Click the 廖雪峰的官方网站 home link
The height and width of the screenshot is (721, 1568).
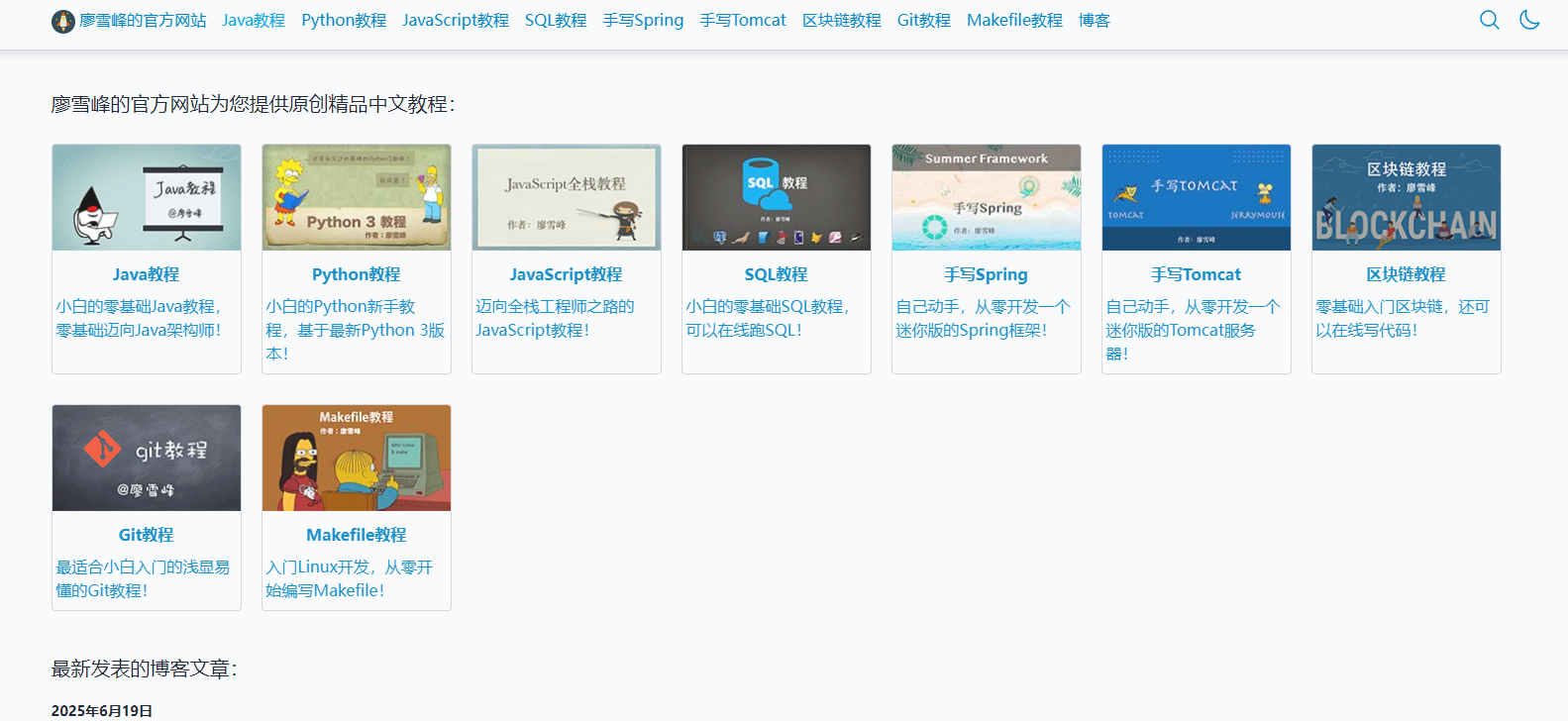(x=143, y=20)
